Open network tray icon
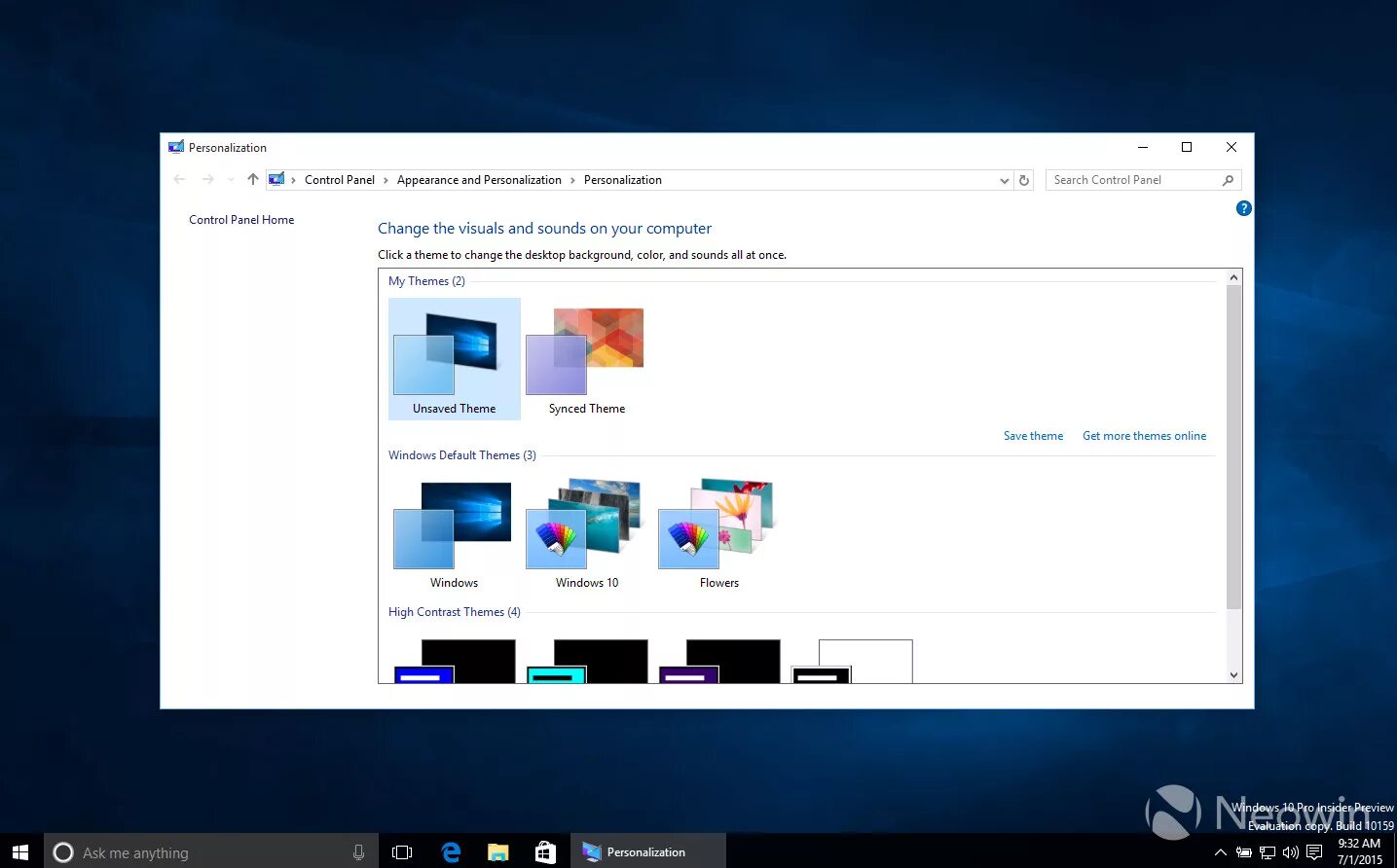1397x868 pixels. click(1268, 852)
